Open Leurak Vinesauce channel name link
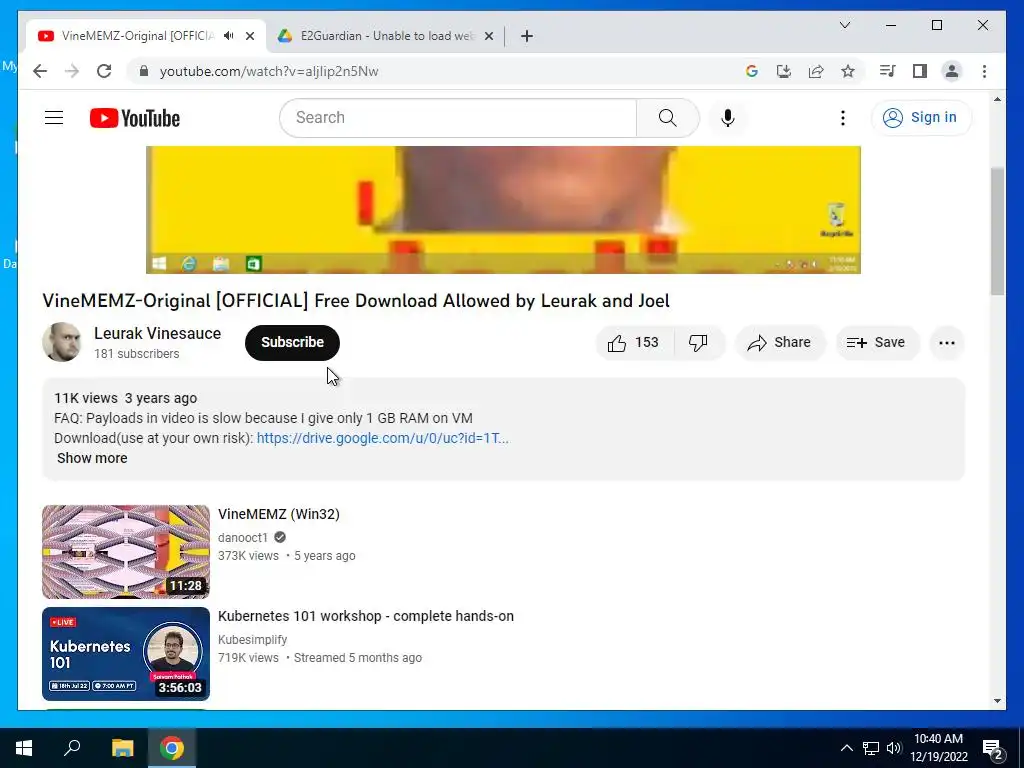Image resolution: width=1024 pixels, height=768 pixels. click(157, 333)
